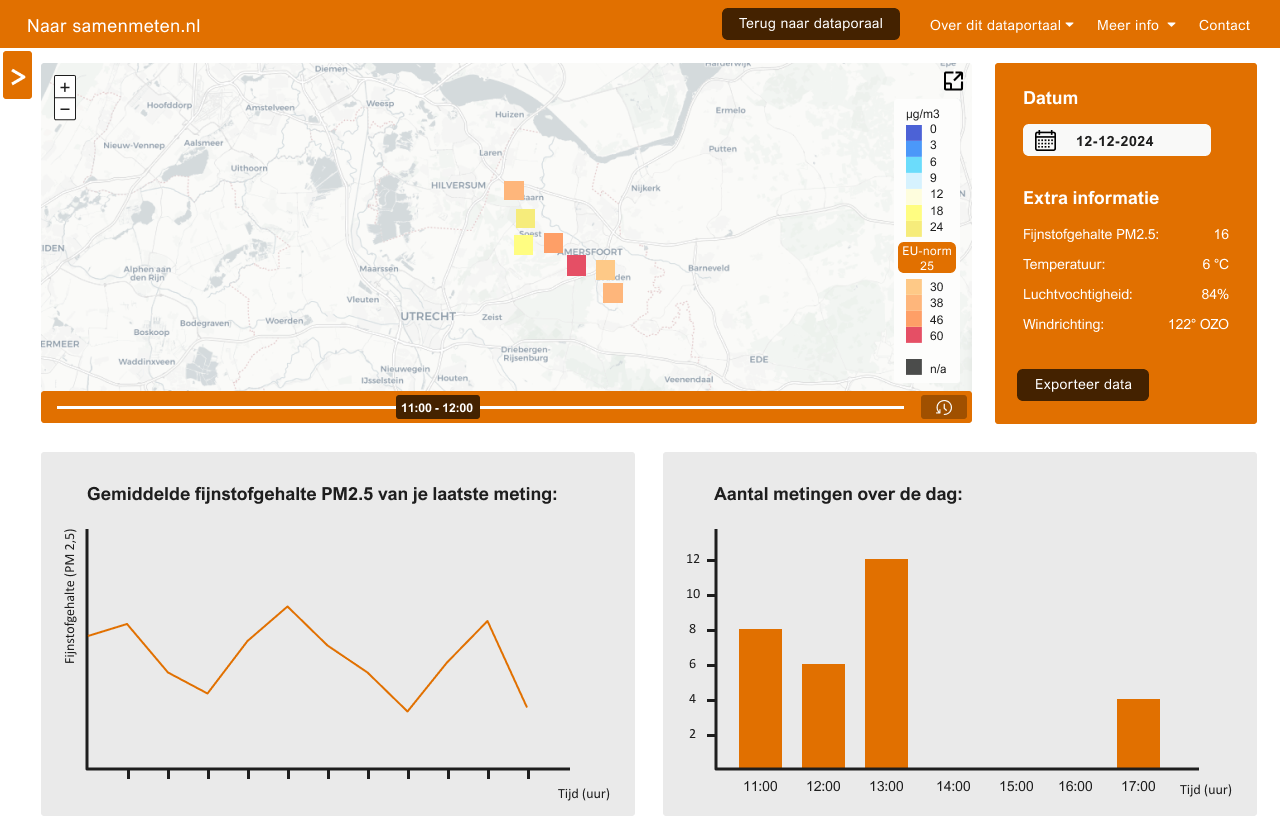Click the time history clock icon

tap(944, 407)
